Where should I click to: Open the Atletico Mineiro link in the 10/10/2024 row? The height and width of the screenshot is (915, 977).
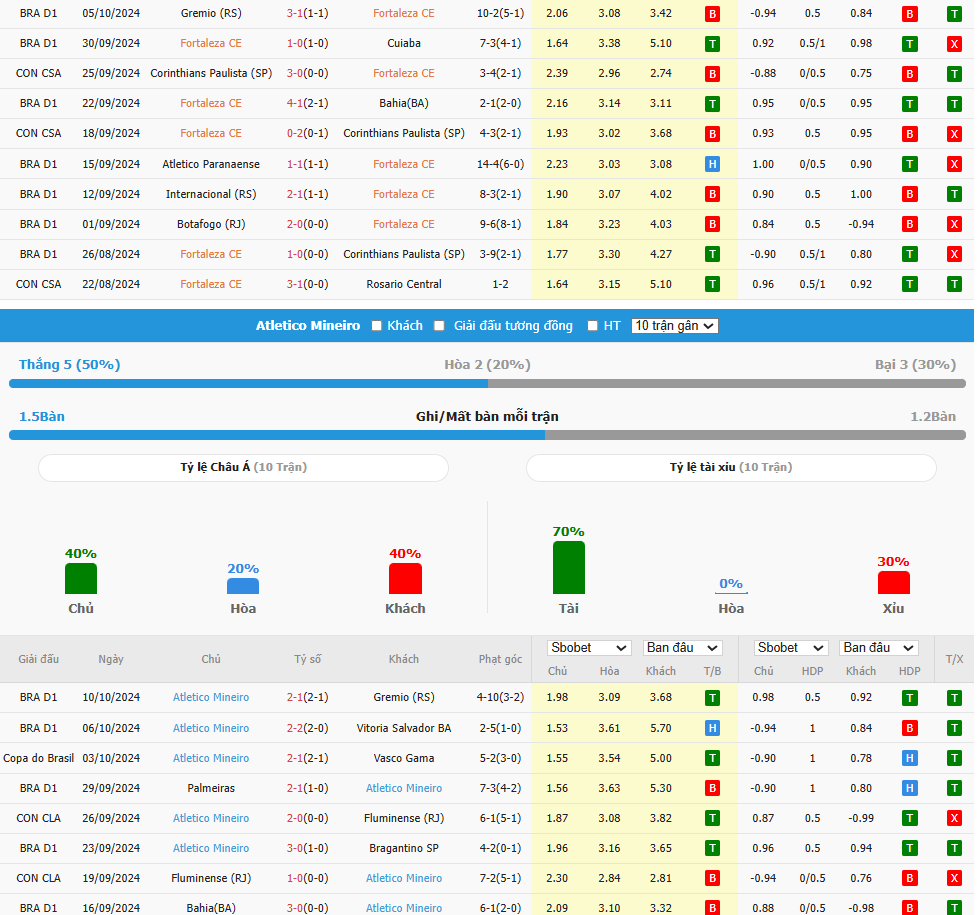click(211, 697)
